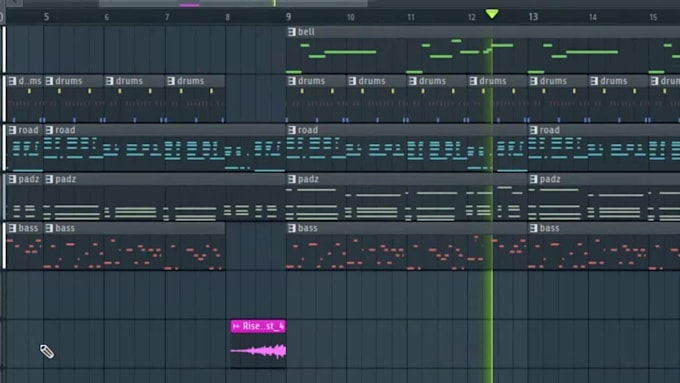Open road clip menu icon at bar 9
The width and height of the screenshot is (680, 383).
tap(291, 130)
